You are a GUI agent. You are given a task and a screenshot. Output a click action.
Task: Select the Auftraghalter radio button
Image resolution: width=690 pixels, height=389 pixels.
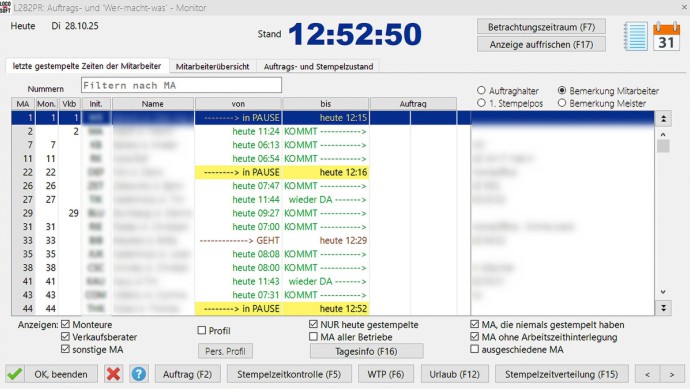click(481, 90)
